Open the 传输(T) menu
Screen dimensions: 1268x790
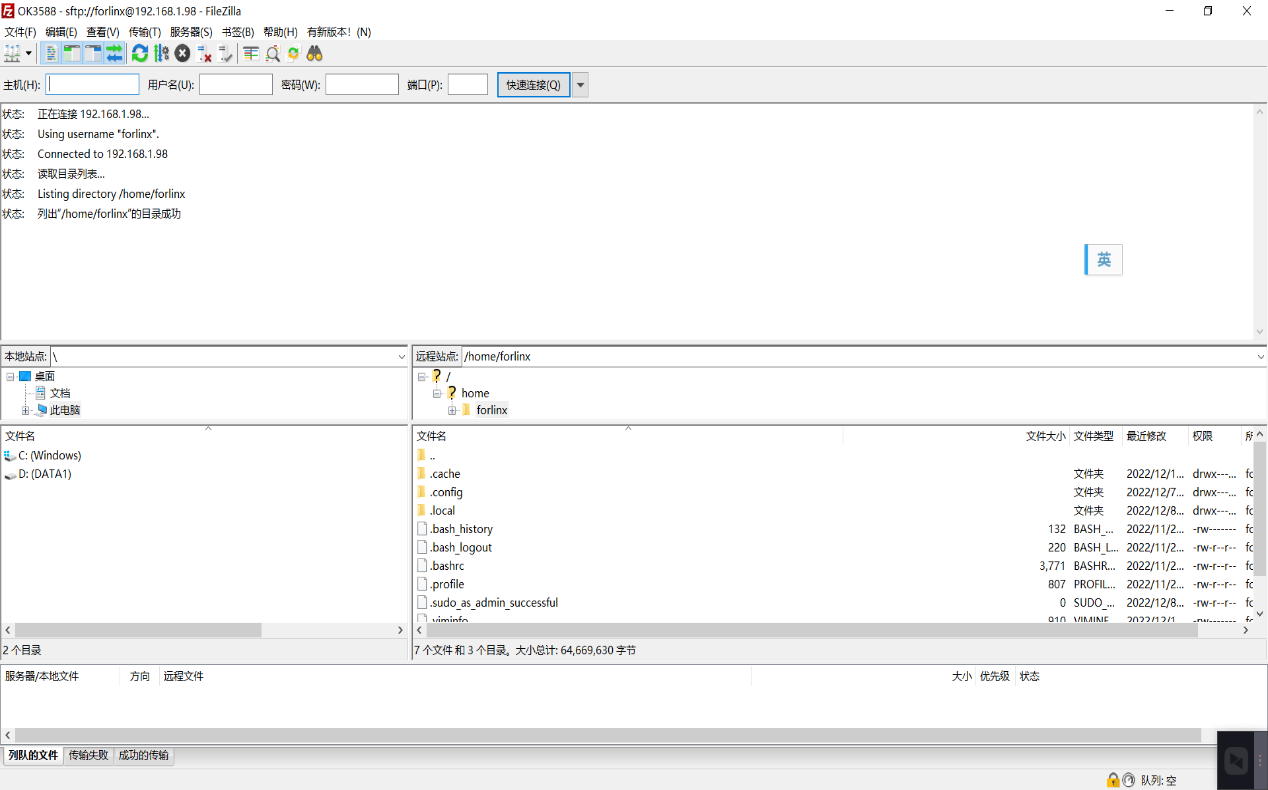pyautogui.click(x=145, y=32)
